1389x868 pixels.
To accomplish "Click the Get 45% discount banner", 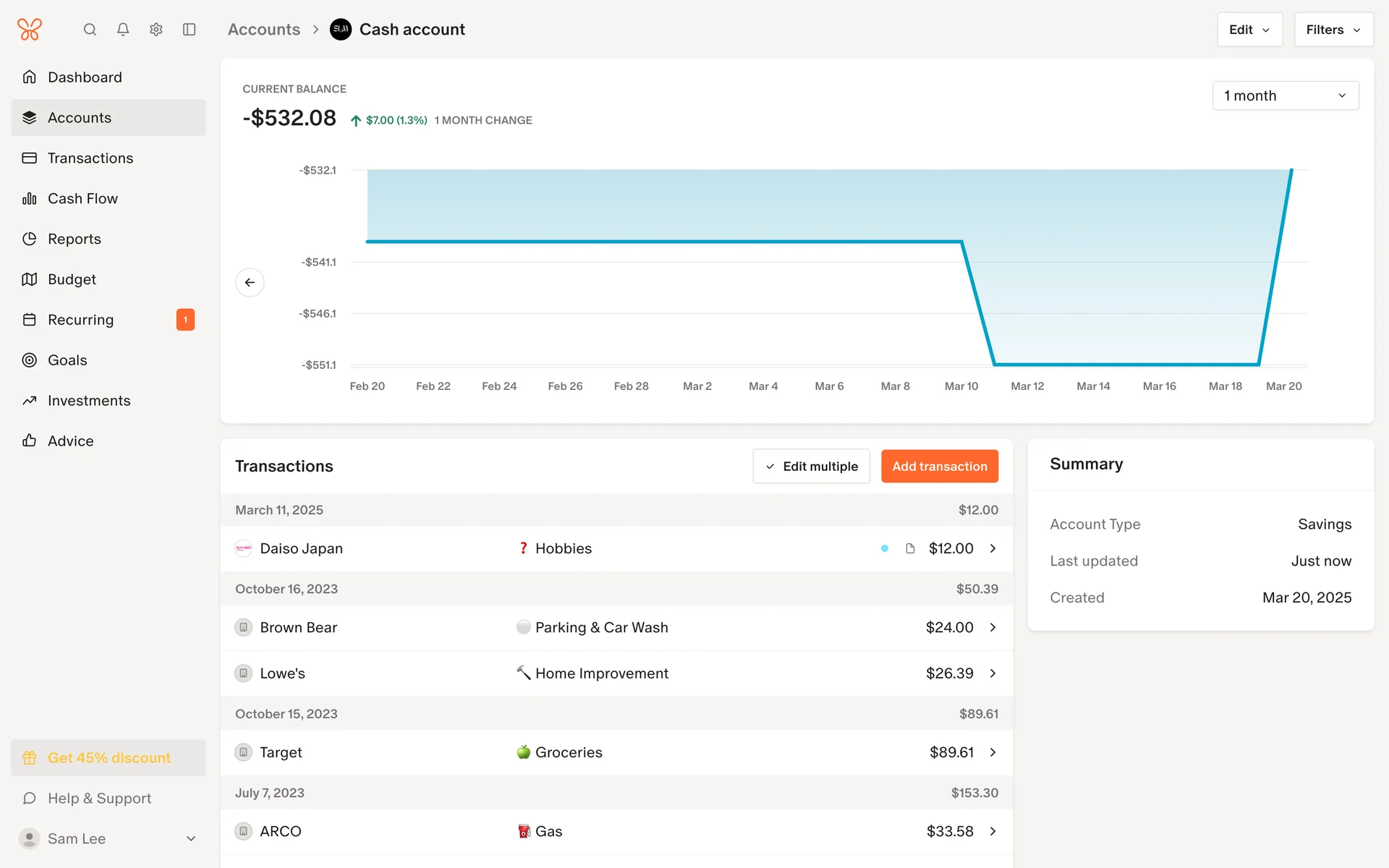I will click(109, 757).
